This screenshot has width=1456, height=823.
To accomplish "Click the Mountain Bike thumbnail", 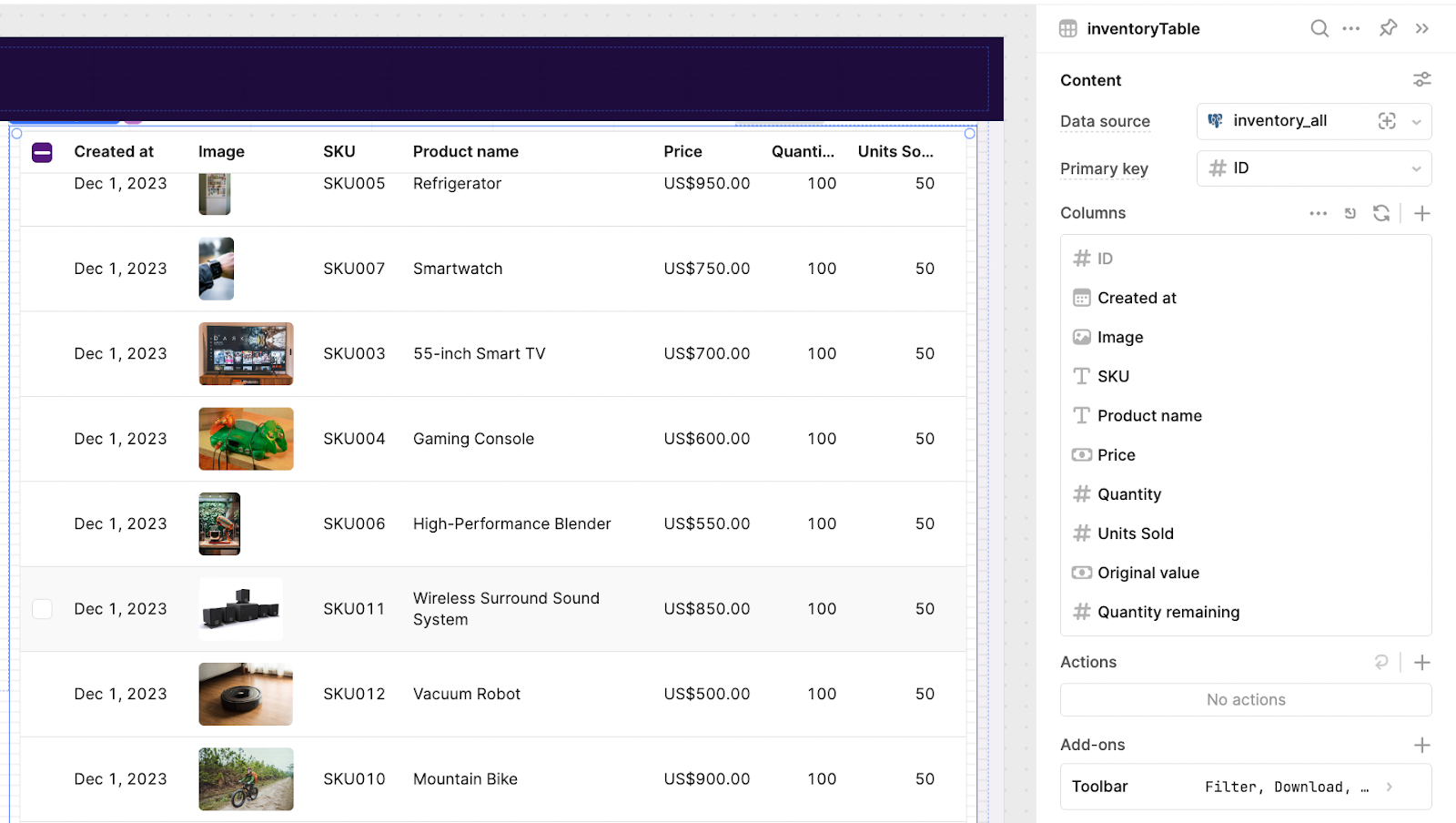I will (x=246, y=779).
